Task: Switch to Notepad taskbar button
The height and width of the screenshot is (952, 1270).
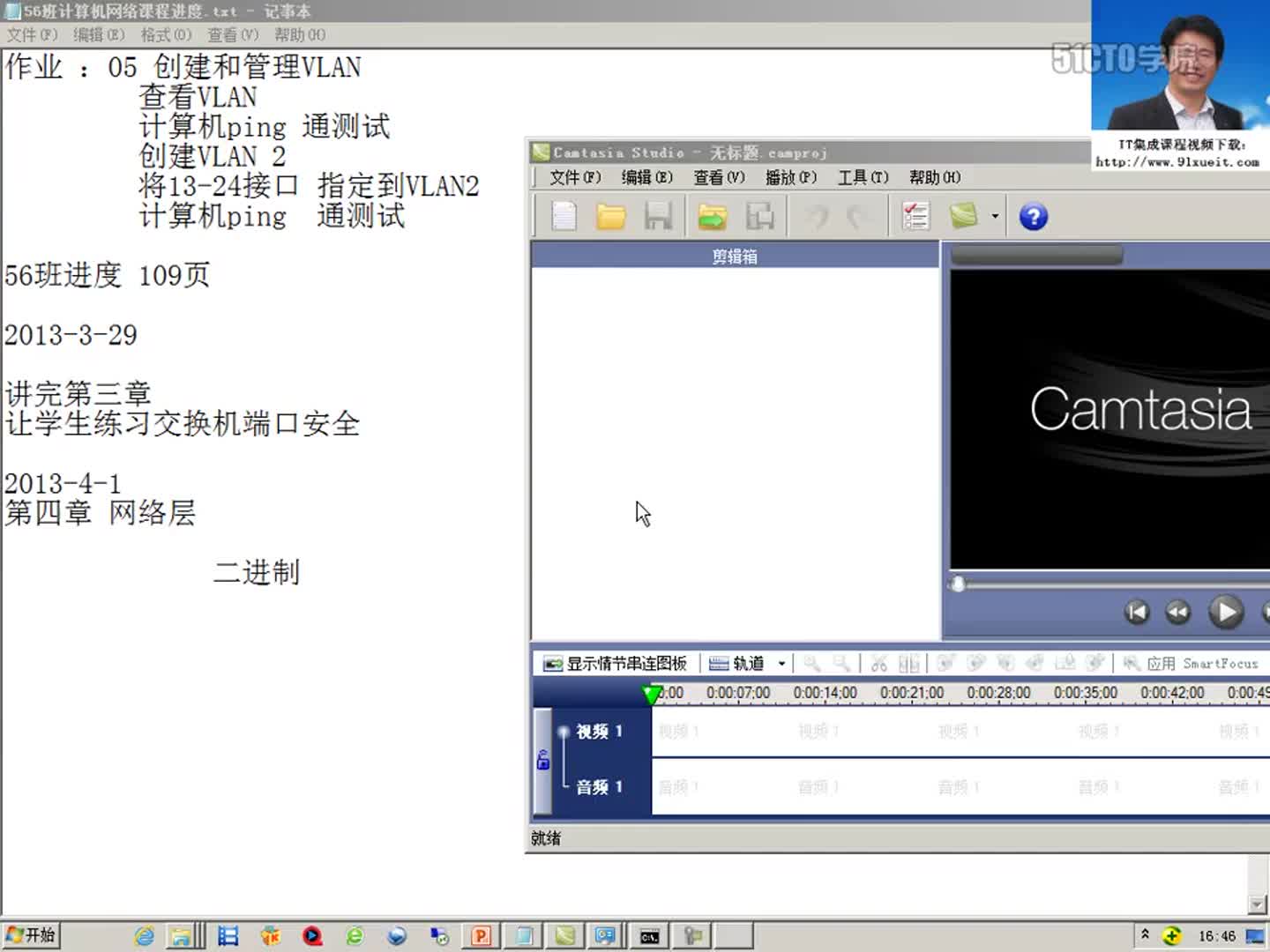Action: 524,936
